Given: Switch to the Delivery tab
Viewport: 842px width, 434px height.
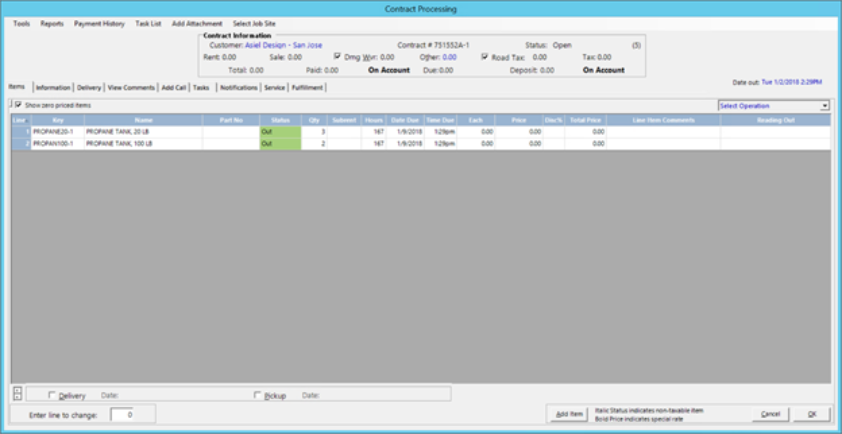Looking at the screenshot, I should [89, 88].
